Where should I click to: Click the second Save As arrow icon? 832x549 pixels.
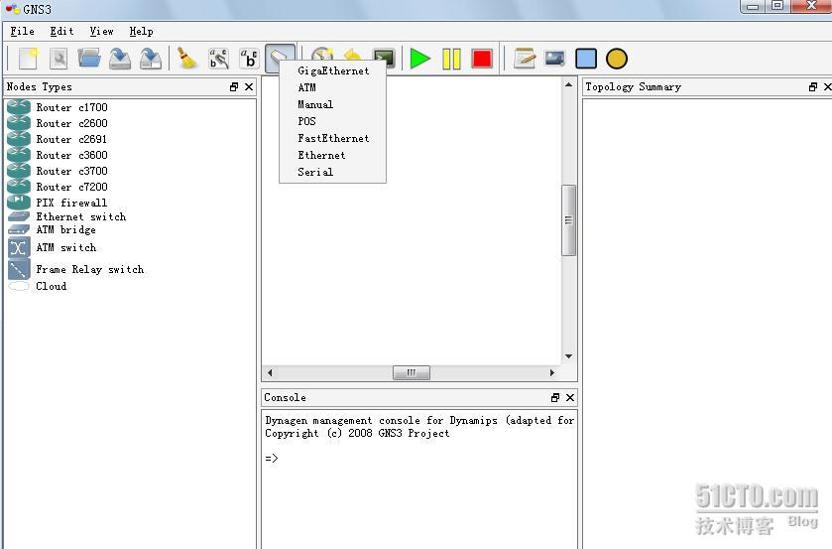151,58
